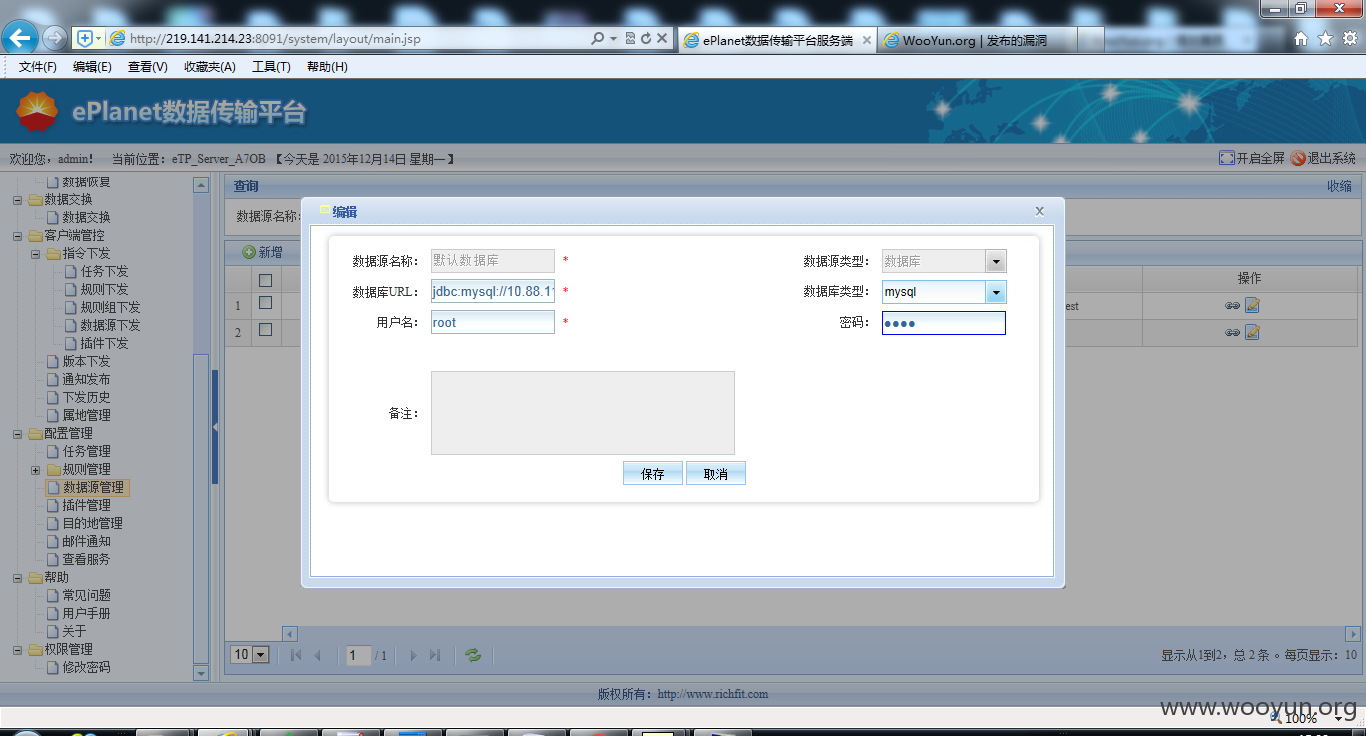The width and height of the screenshot is (1366, 736).
Task: Click the browser refresh icon in address bar
Action: tap(646, 39)
